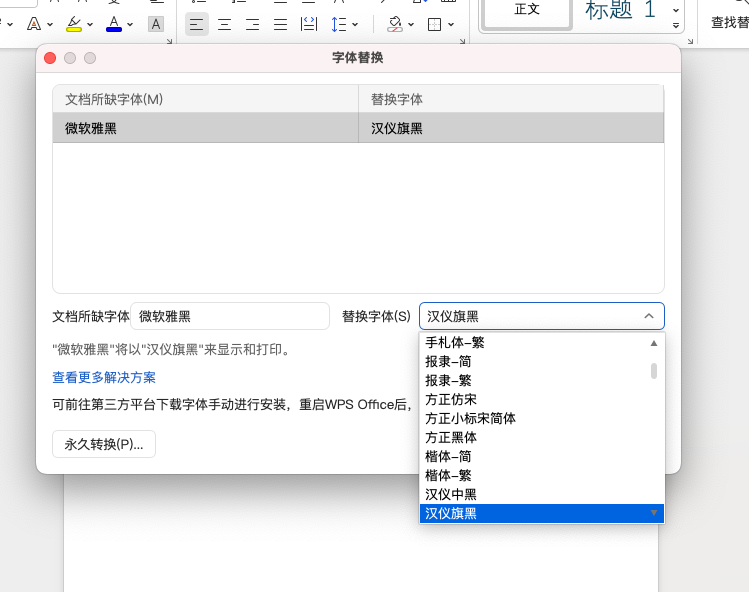Select the 微软雅黑 row in the table
Image resolution: width=749 pixels, height=592 pixels.
pos(205,128)
